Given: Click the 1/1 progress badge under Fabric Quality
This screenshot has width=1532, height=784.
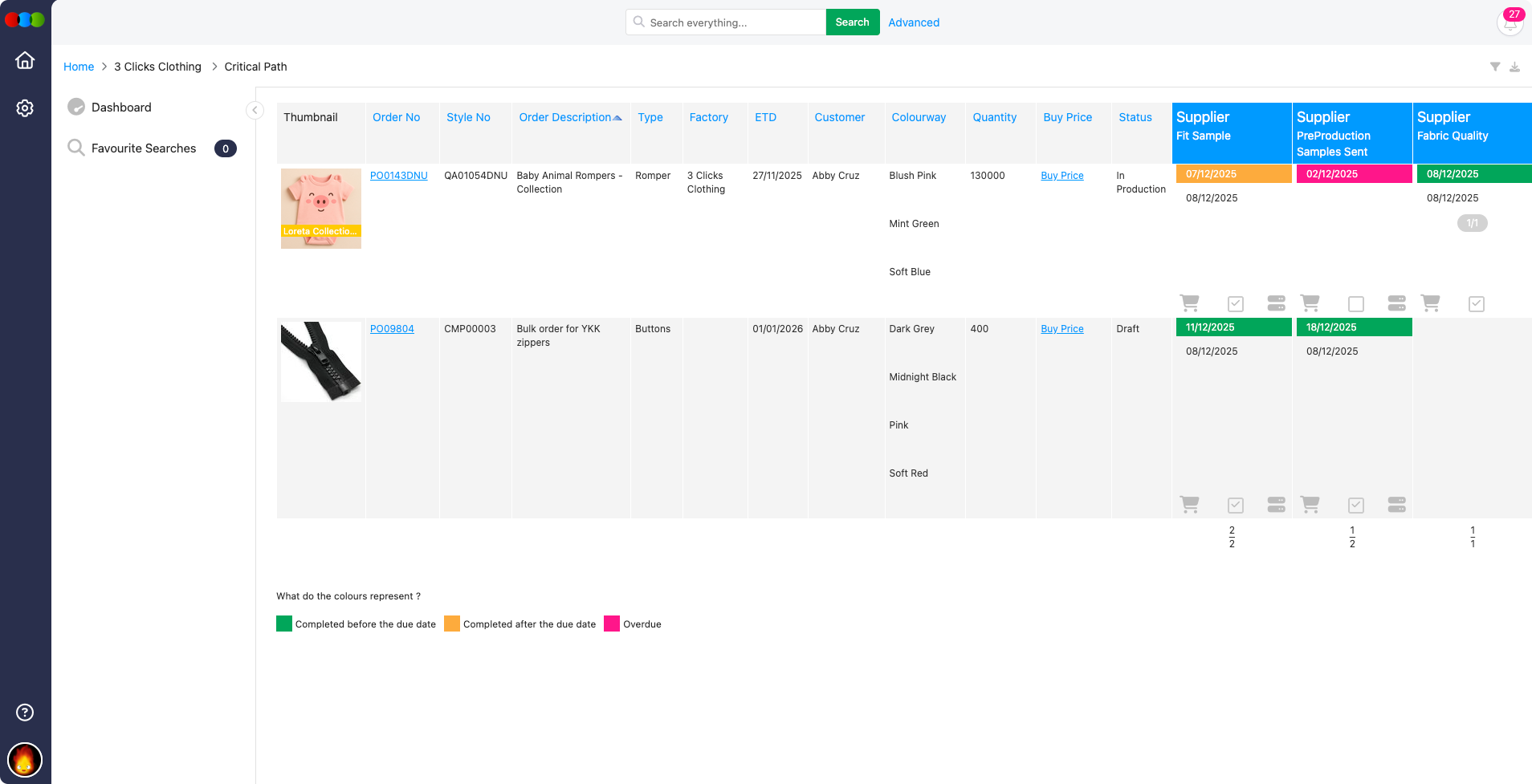Looking at the screenshot, I should pyautogui.click(x=1472, y=223).
